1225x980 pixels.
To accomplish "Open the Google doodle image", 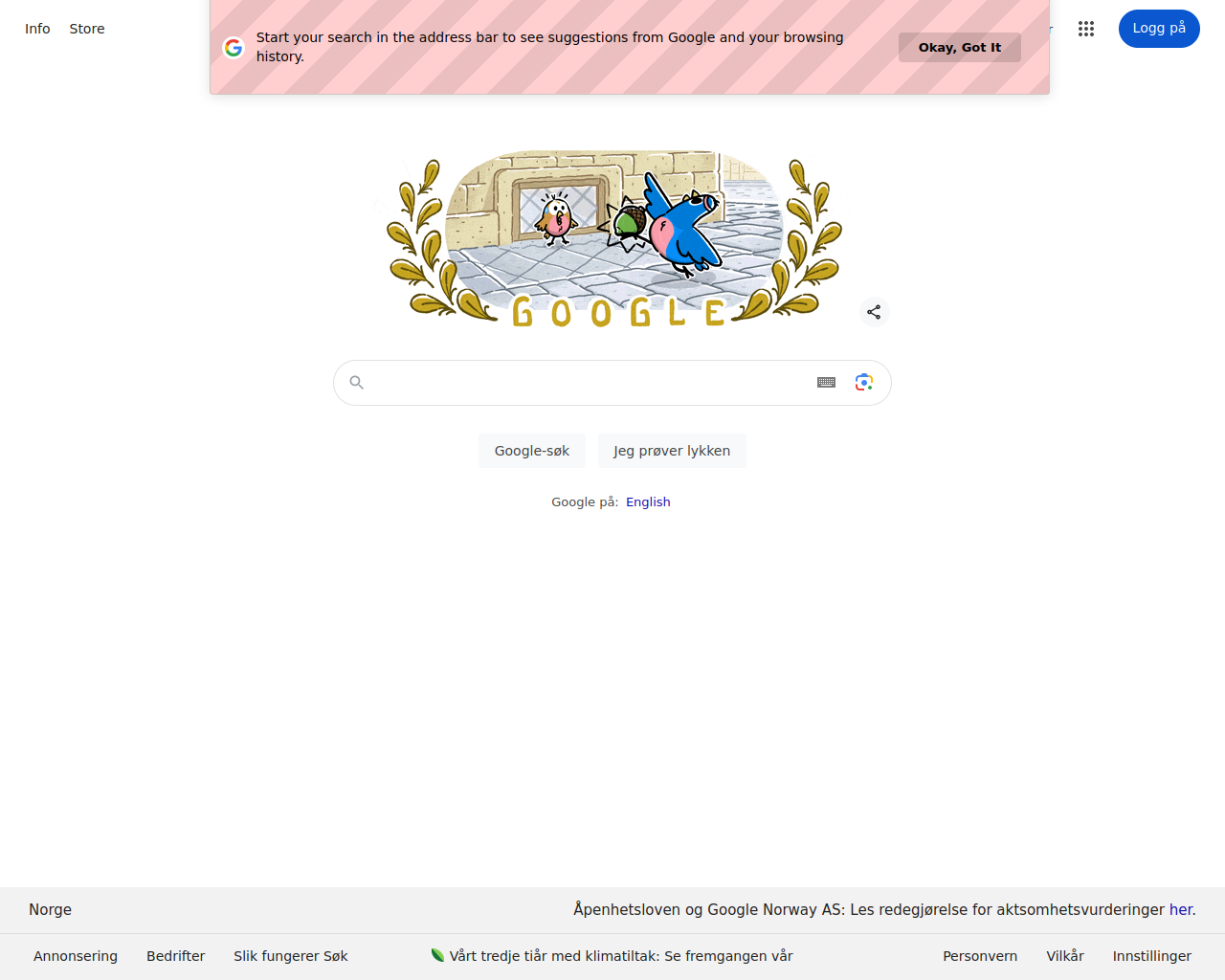I will 613,237.
